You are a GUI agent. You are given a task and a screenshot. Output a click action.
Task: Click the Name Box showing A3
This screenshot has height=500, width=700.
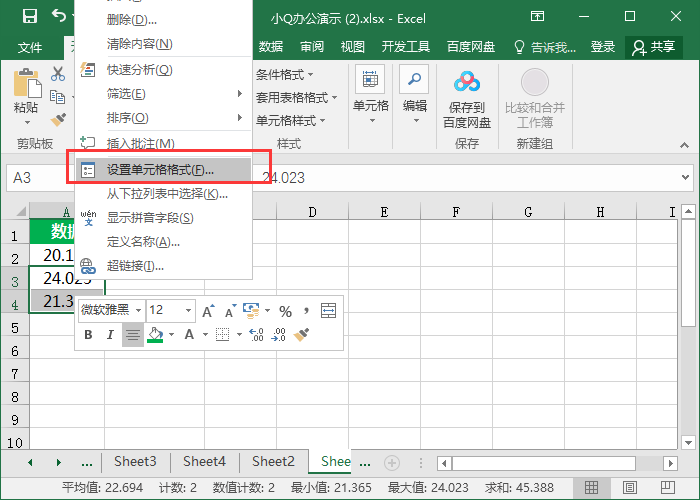[x=39, y=178]
